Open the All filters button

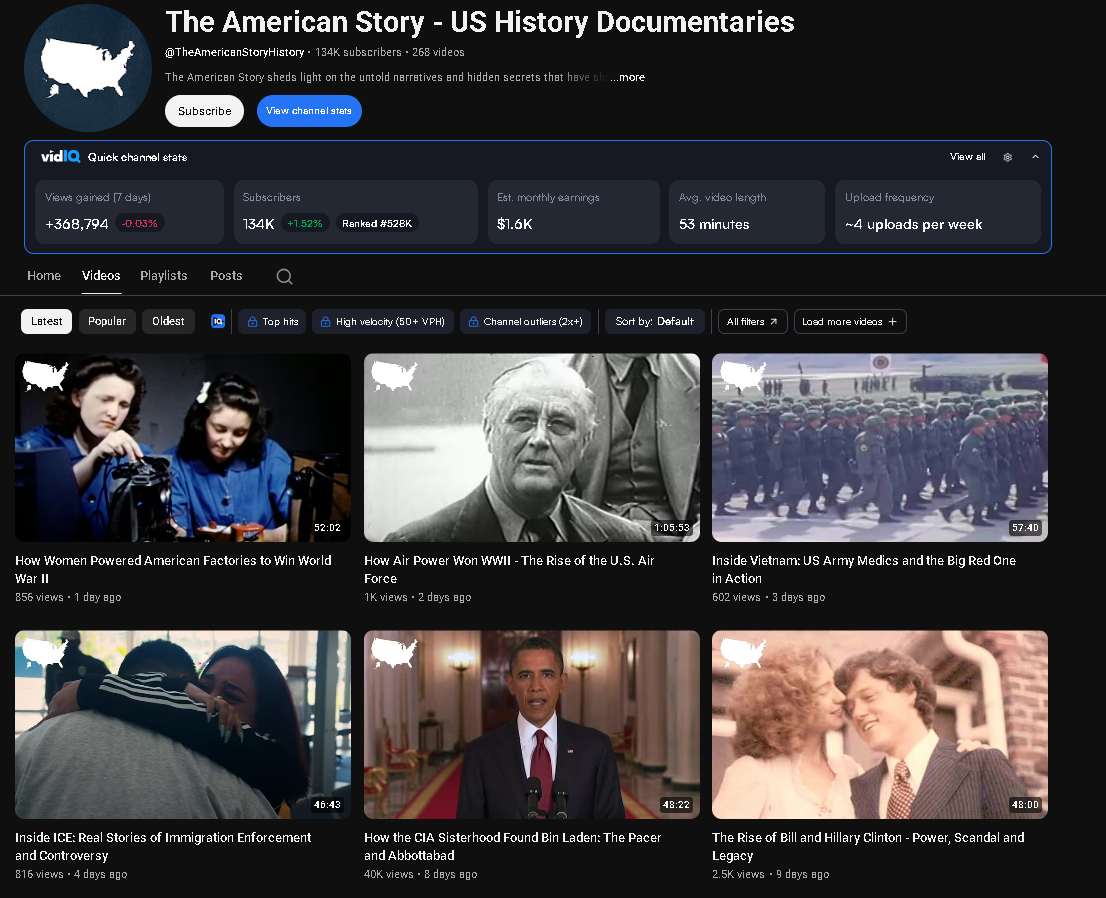tap(752, 322)
